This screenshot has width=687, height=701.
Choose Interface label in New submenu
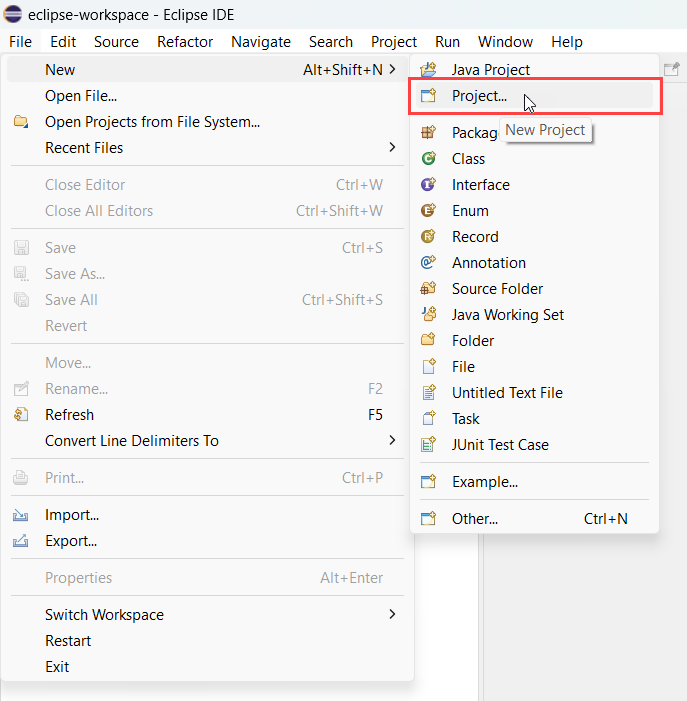coord(480,185)
